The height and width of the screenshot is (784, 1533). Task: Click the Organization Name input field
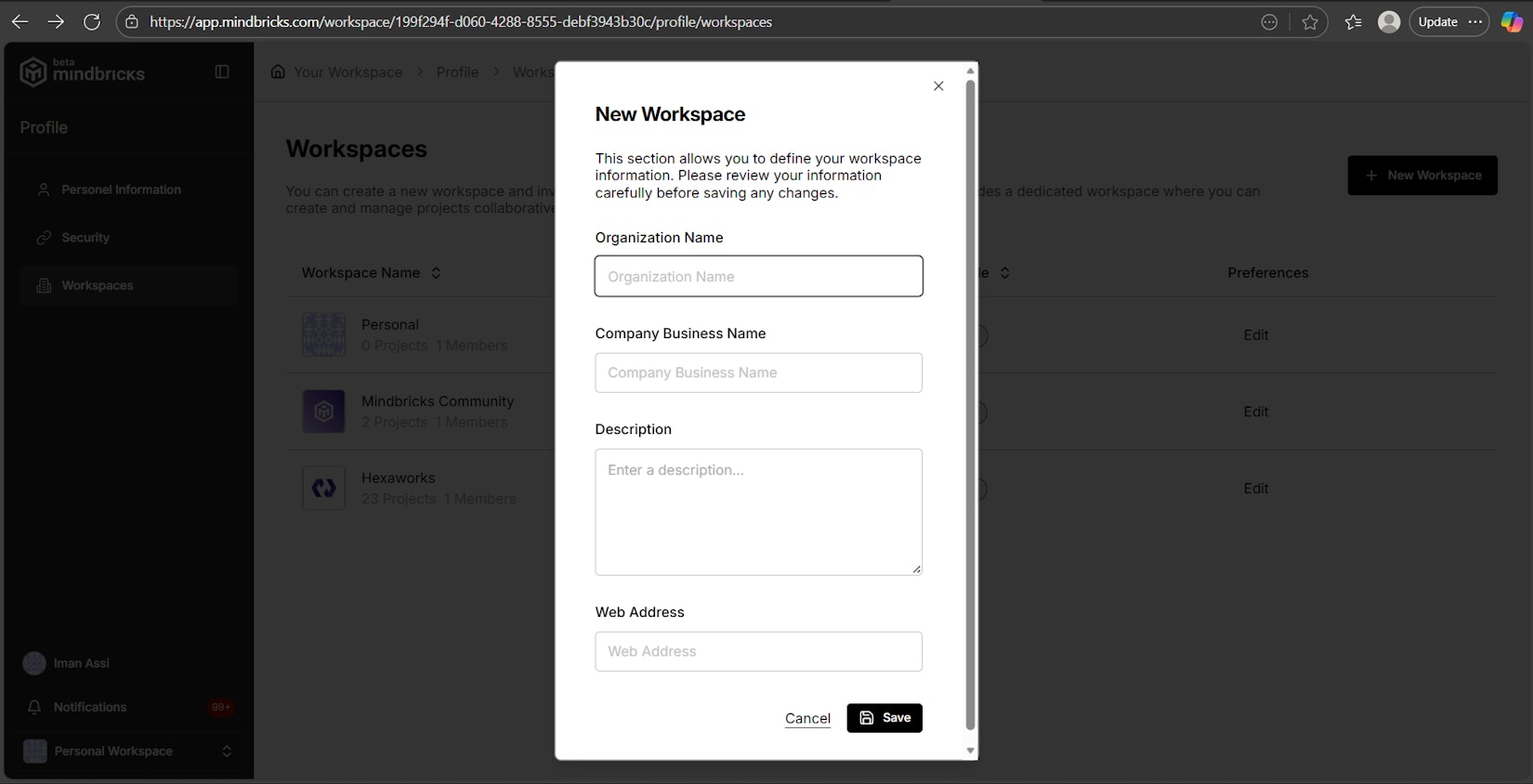coord(758,277)
